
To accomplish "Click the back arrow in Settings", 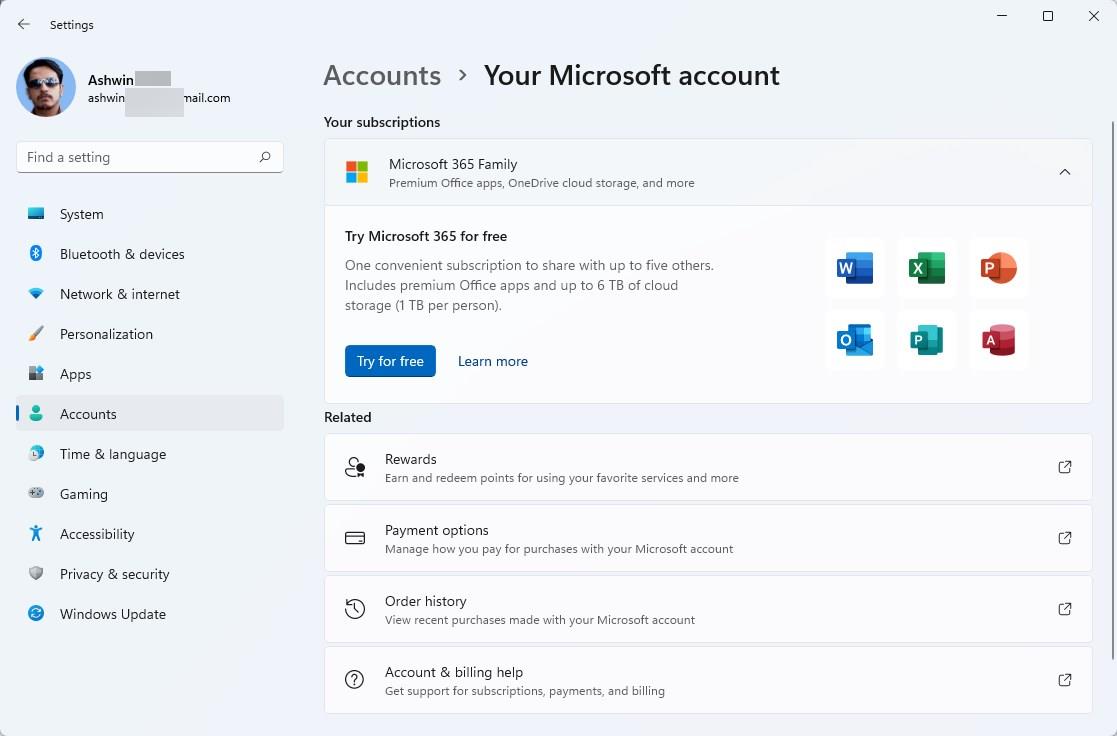I will click(23, 24).
